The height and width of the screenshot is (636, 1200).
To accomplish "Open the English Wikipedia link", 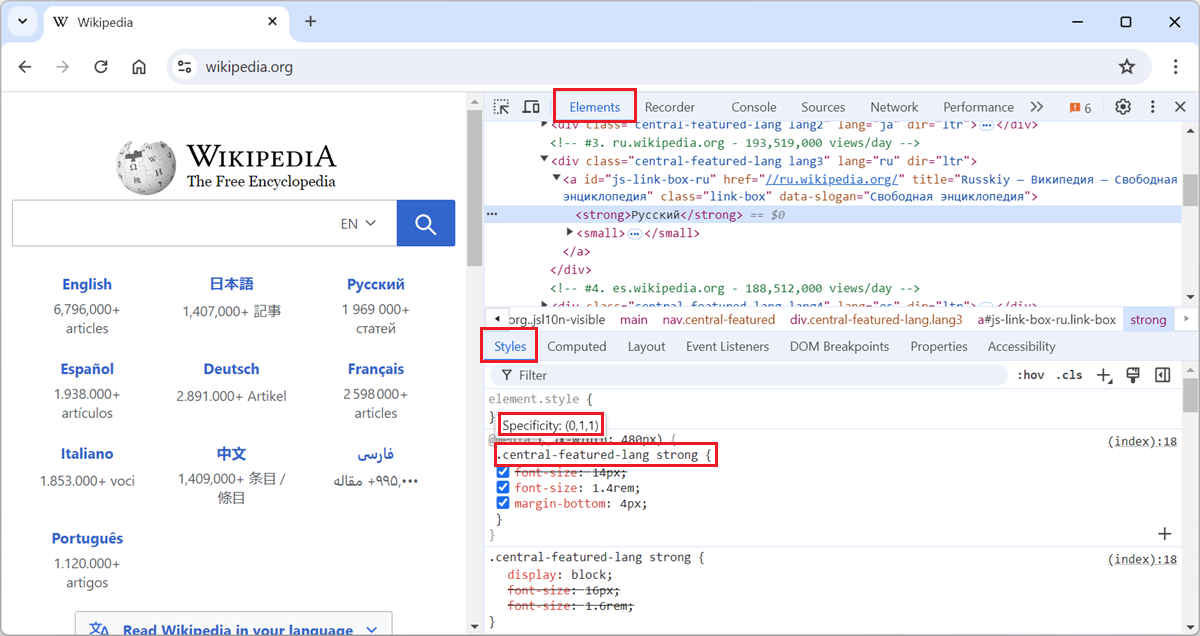I will pos(87,284).
